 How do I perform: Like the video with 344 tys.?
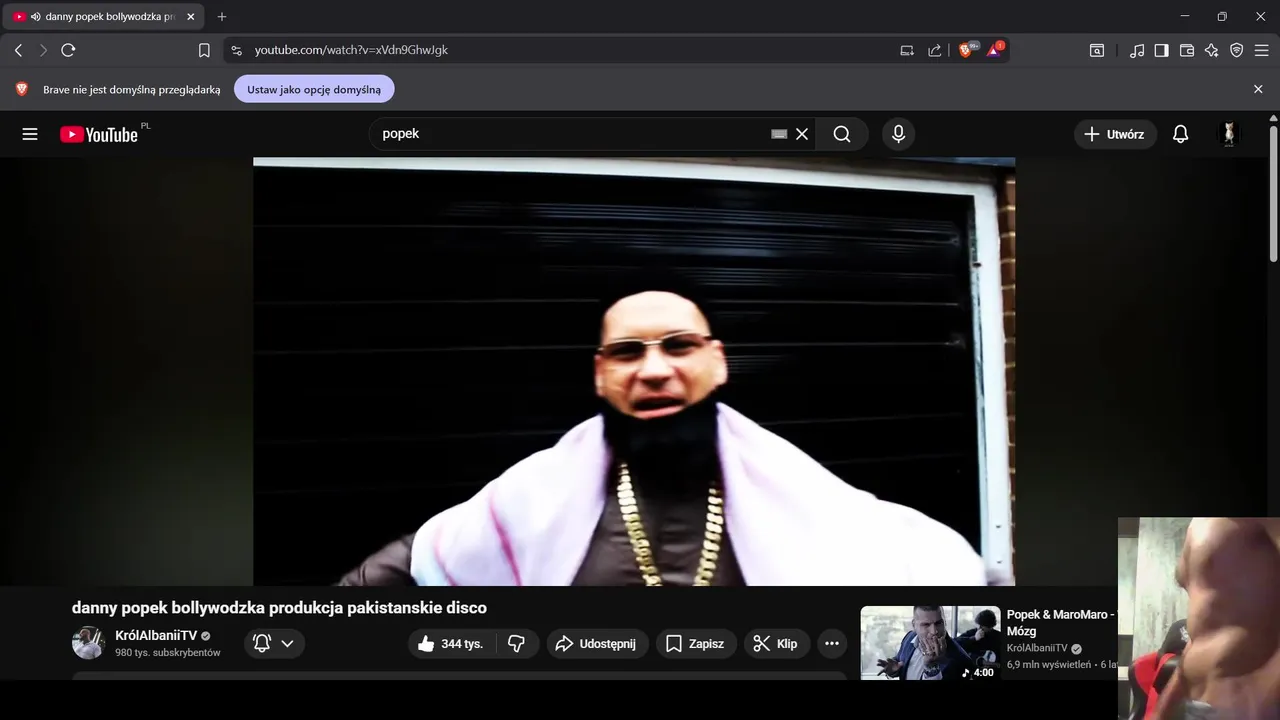point(450,643)
